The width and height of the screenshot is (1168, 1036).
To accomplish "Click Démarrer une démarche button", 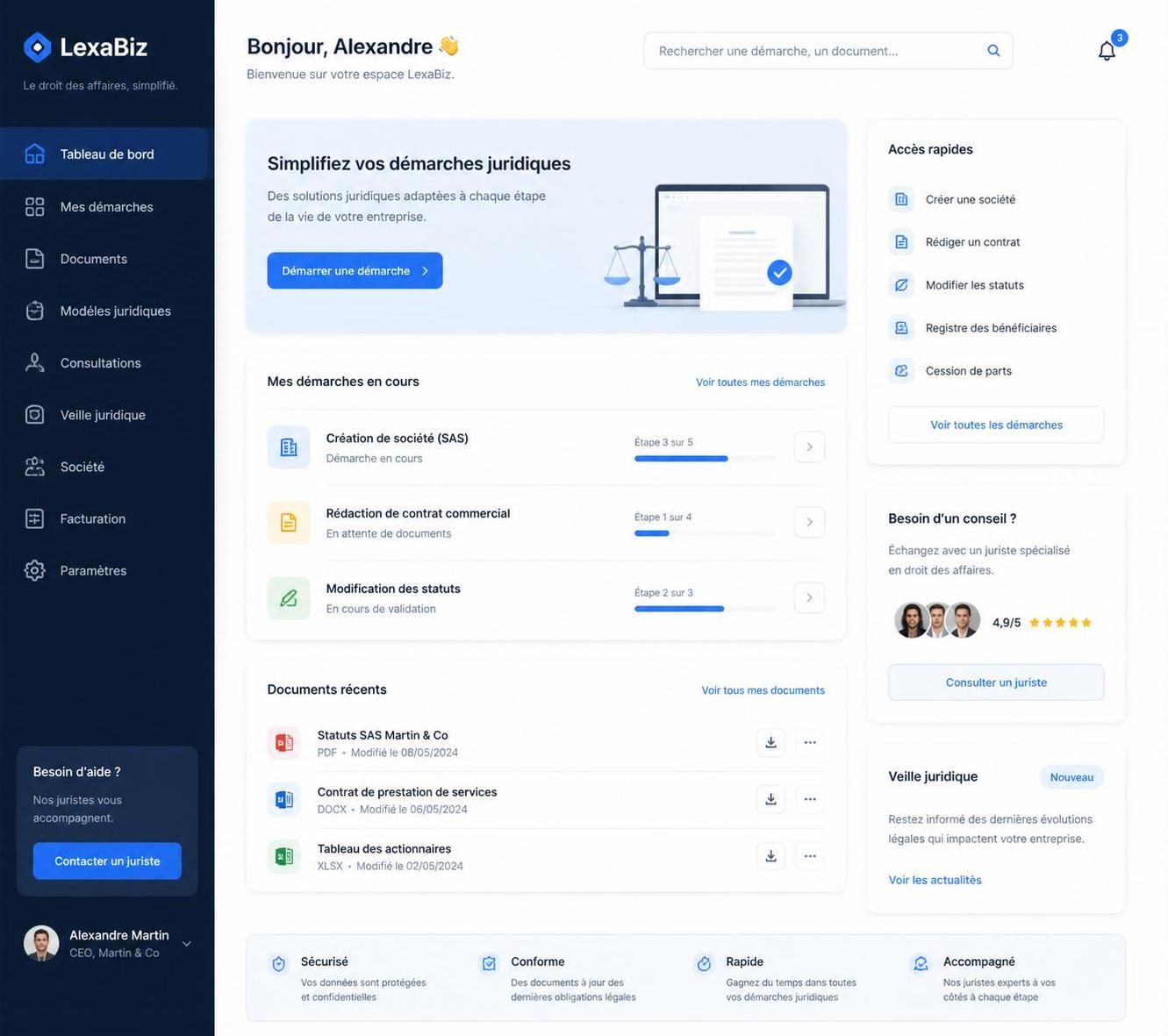I will [355, 271].
